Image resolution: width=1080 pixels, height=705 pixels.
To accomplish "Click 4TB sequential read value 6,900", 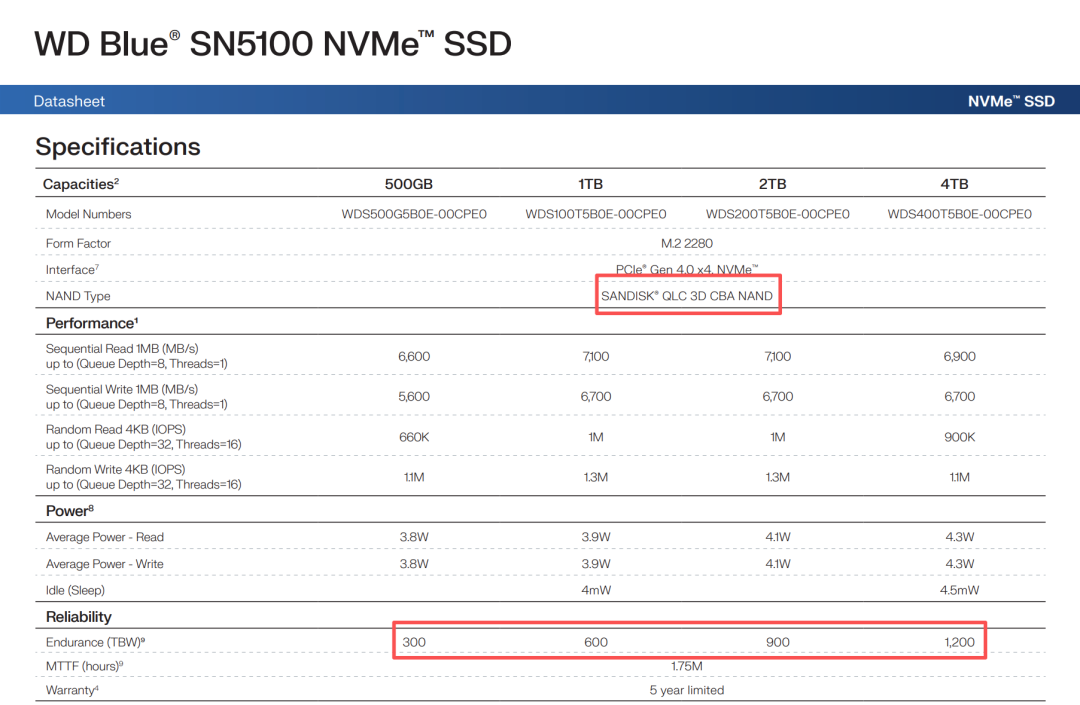I will (959, 357).
